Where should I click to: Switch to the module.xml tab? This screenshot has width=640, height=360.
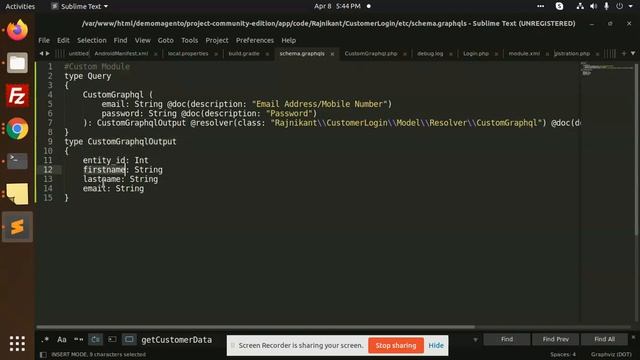click(x=524, y=53)
